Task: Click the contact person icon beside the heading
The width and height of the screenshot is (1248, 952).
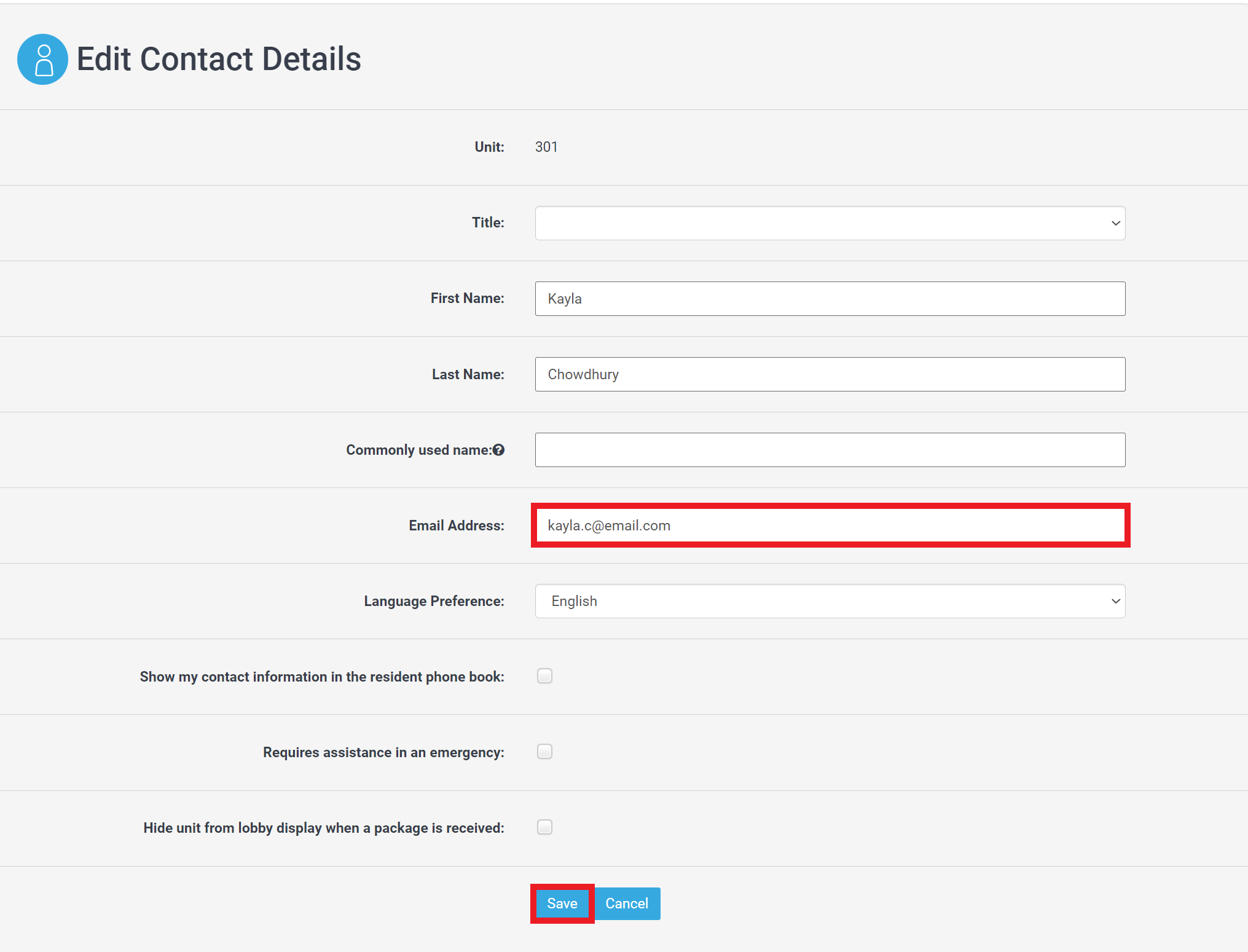Action: click(x=42, y=59)
